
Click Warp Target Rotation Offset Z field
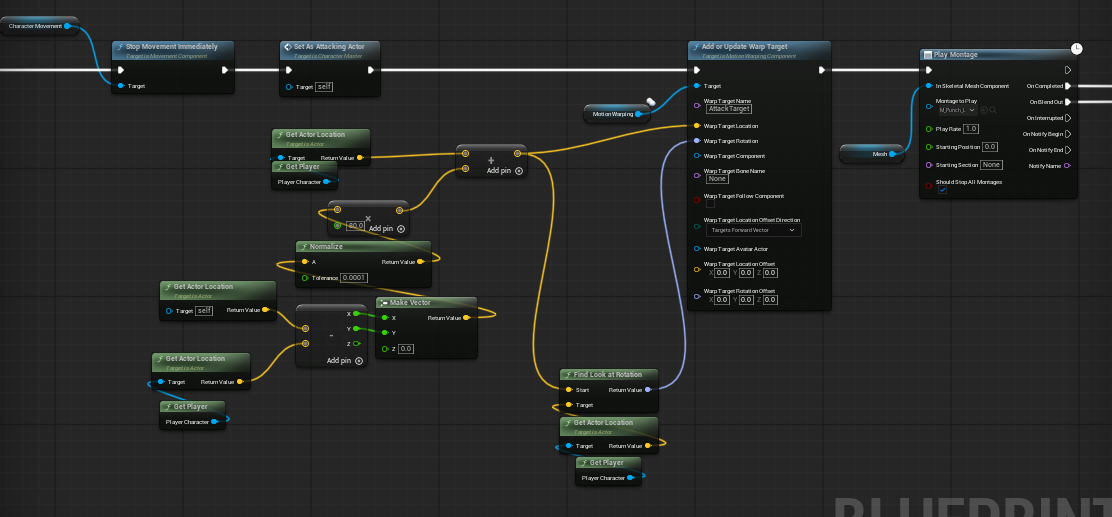(770, 299)
